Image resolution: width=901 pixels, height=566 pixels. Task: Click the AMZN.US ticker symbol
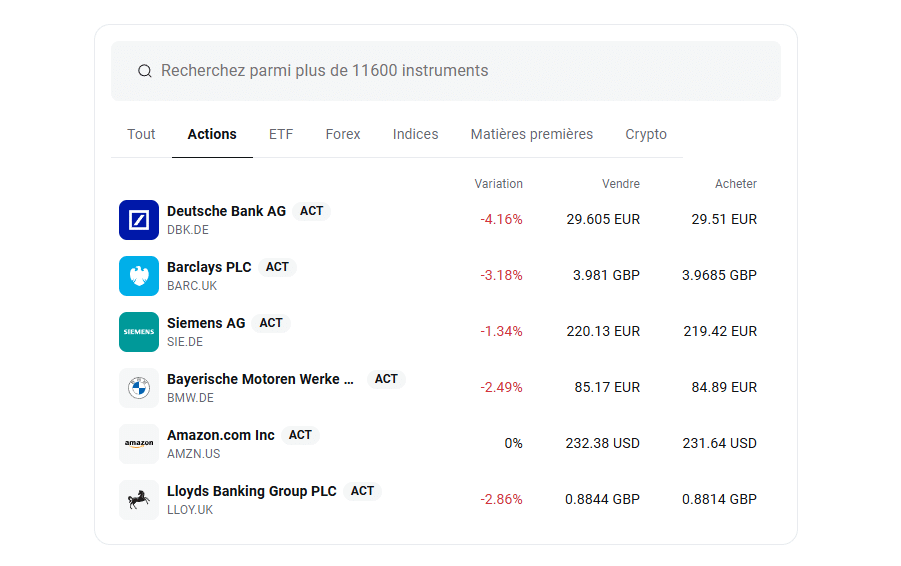point(194,454)
